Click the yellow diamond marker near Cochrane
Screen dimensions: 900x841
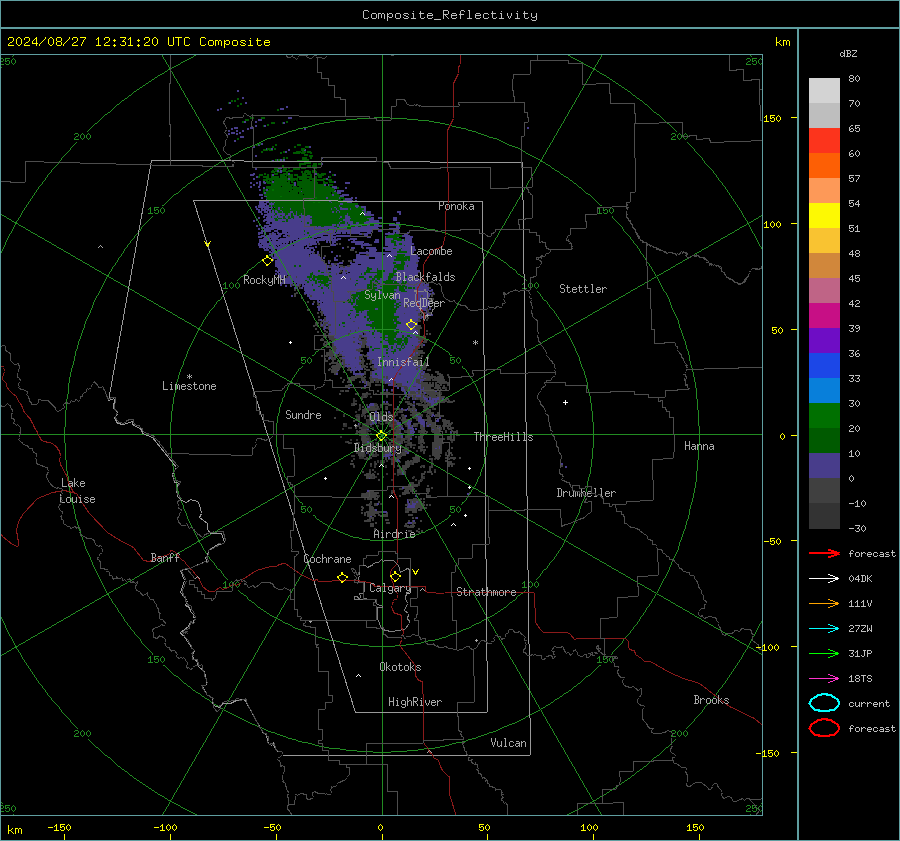click(342, 578)
